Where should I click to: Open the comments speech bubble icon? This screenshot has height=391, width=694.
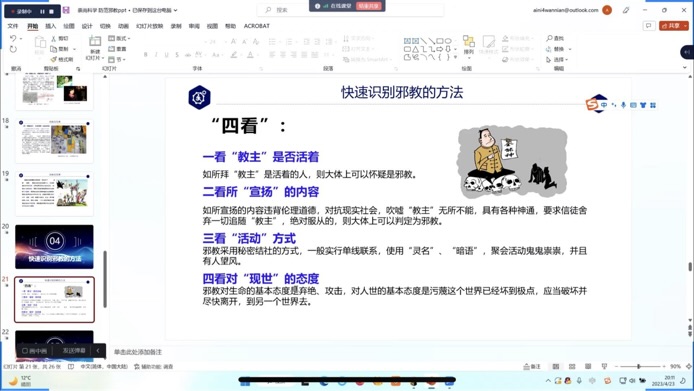[x=648, y=26]
